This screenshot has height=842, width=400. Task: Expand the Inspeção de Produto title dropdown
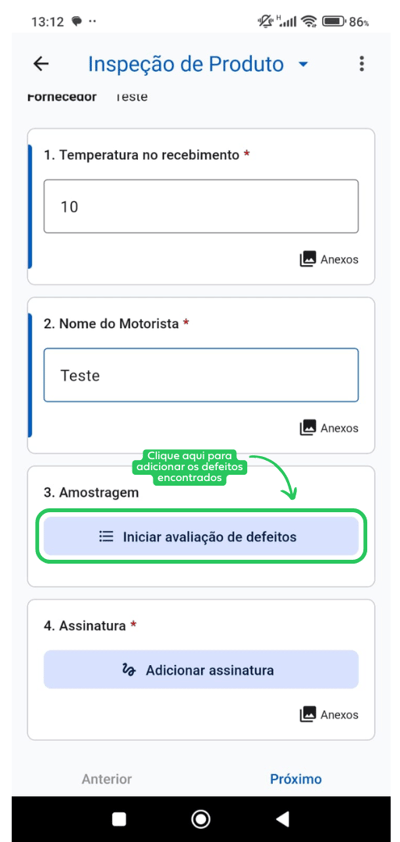pyautogui.click(x=303, y=64)
